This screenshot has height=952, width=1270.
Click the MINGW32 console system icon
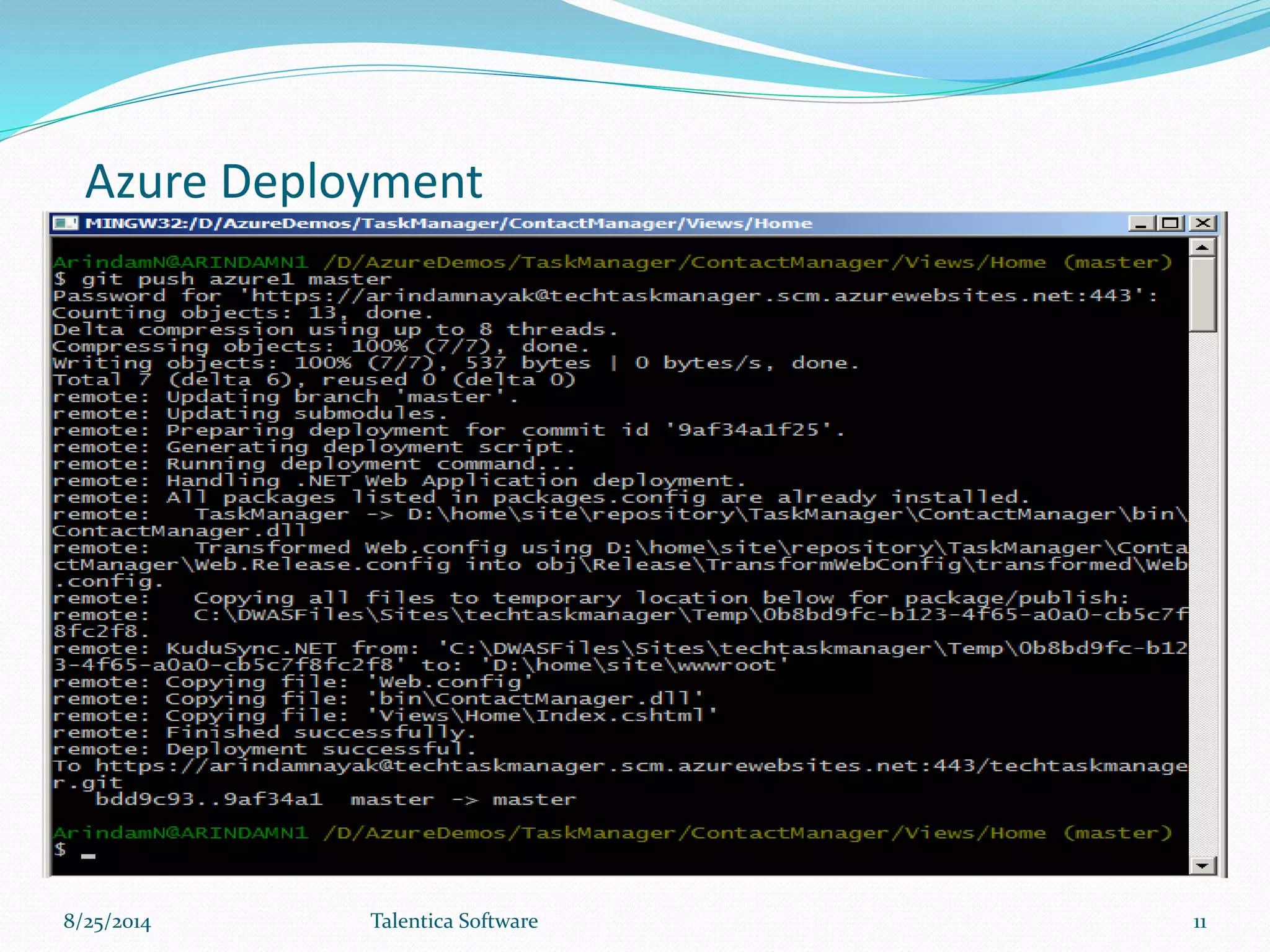pyautogui.click(x=65, y=223)
